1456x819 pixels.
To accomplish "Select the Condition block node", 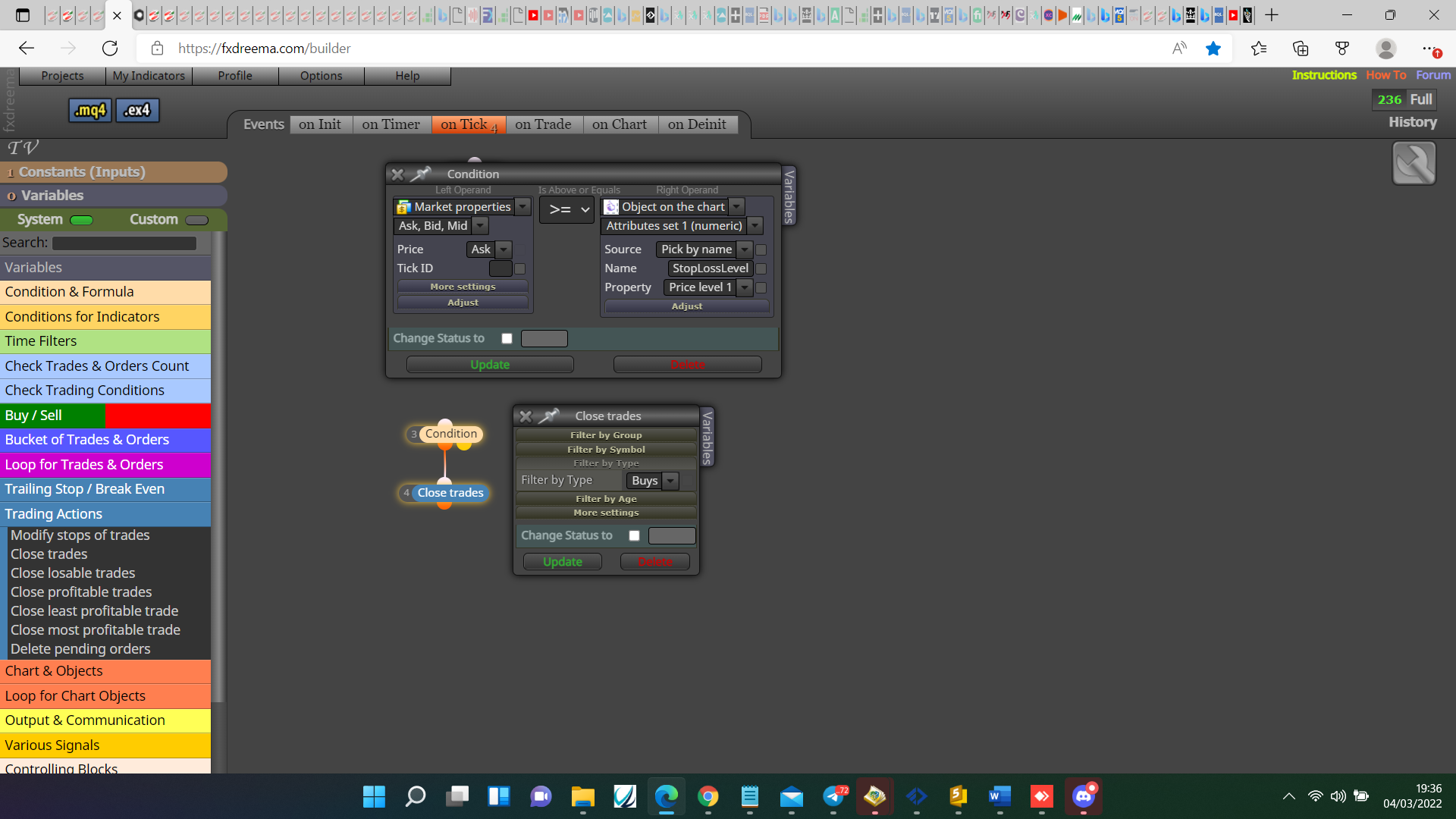I will pyautogui.click(x=451, y=434).
